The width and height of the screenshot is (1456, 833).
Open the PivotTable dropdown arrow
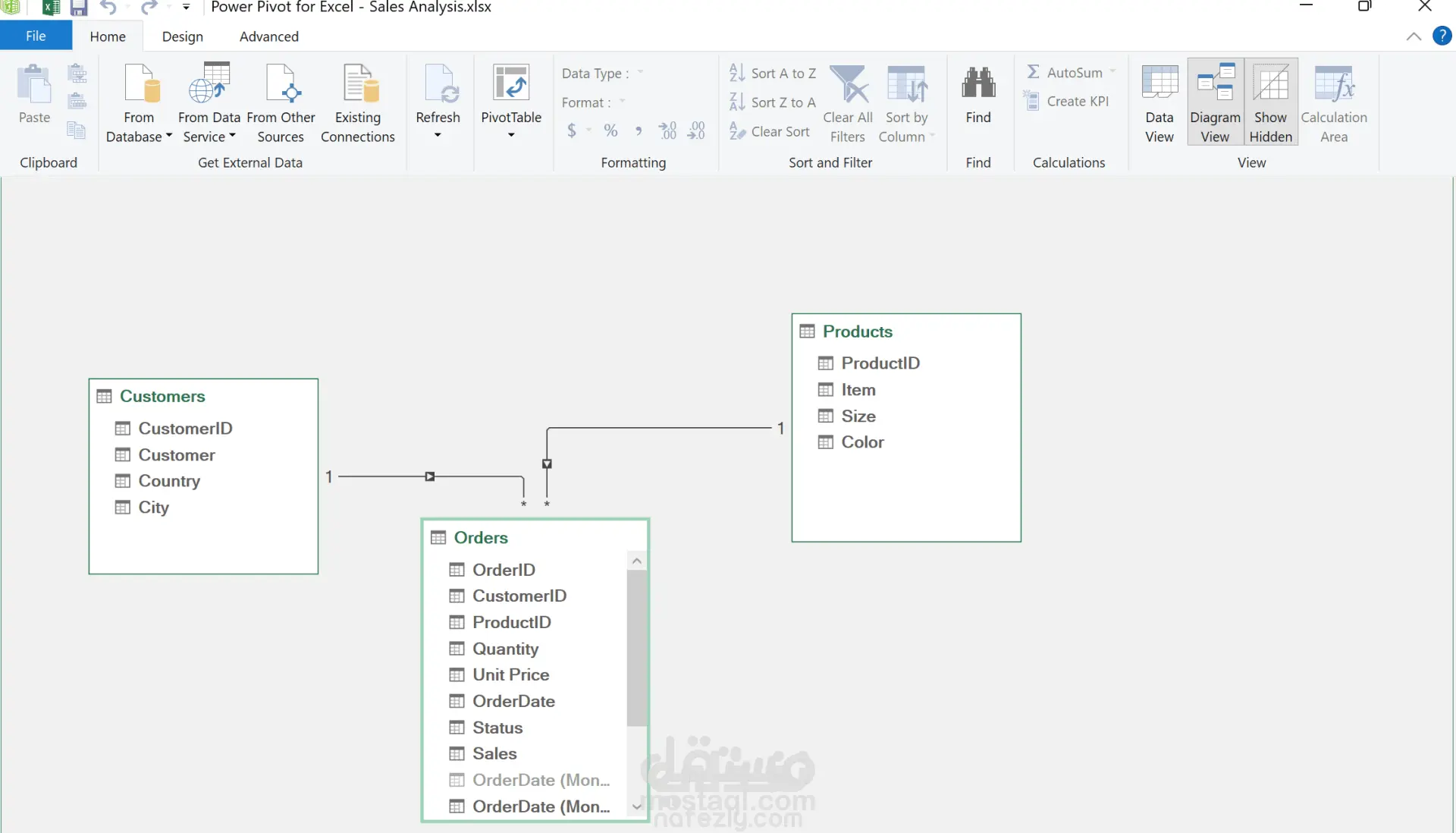[x=511, y=136]
